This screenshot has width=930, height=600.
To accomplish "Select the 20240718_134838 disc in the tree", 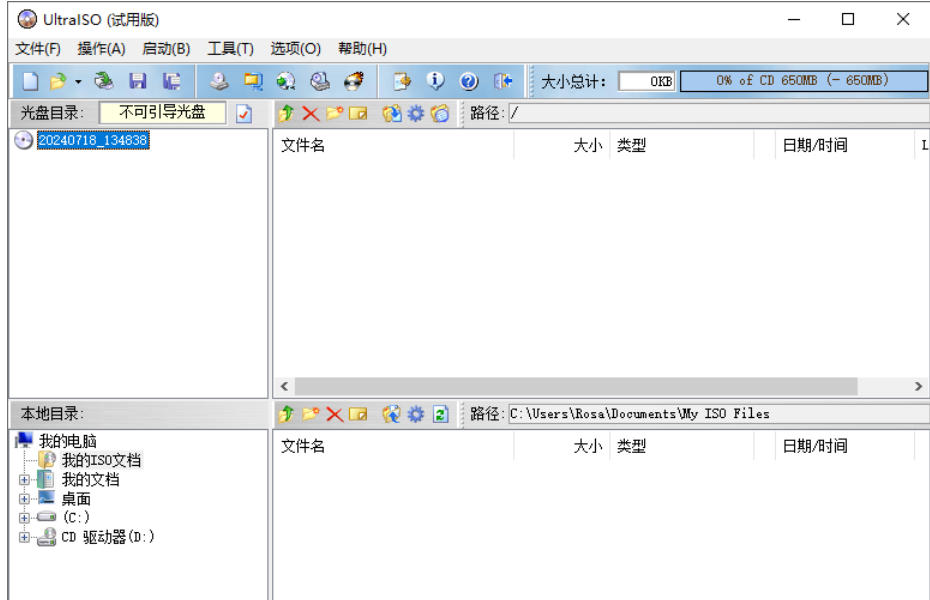I will pyautogui.click(x=93, y=141).
